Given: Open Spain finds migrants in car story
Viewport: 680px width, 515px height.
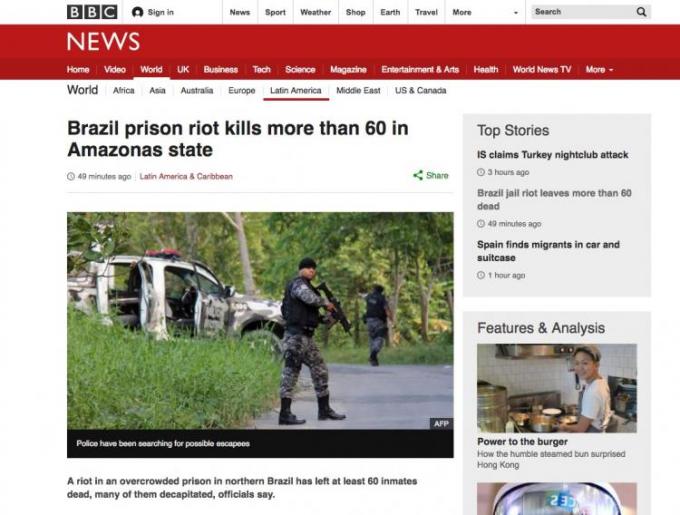Looking at the screenshot, I should click(x=548, y=251).
